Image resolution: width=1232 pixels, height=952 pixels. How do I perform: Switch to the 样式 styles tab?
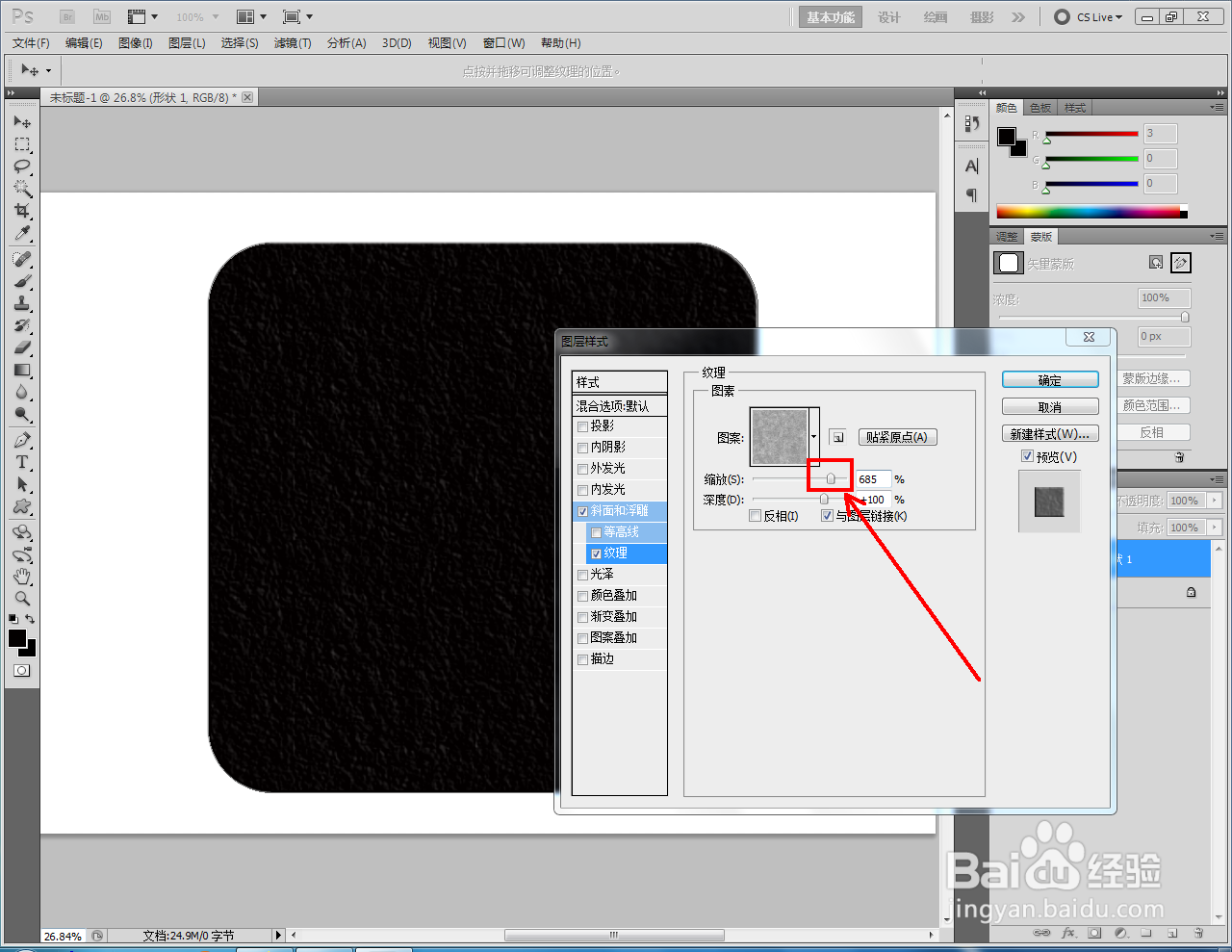(x=1075, y=108)
